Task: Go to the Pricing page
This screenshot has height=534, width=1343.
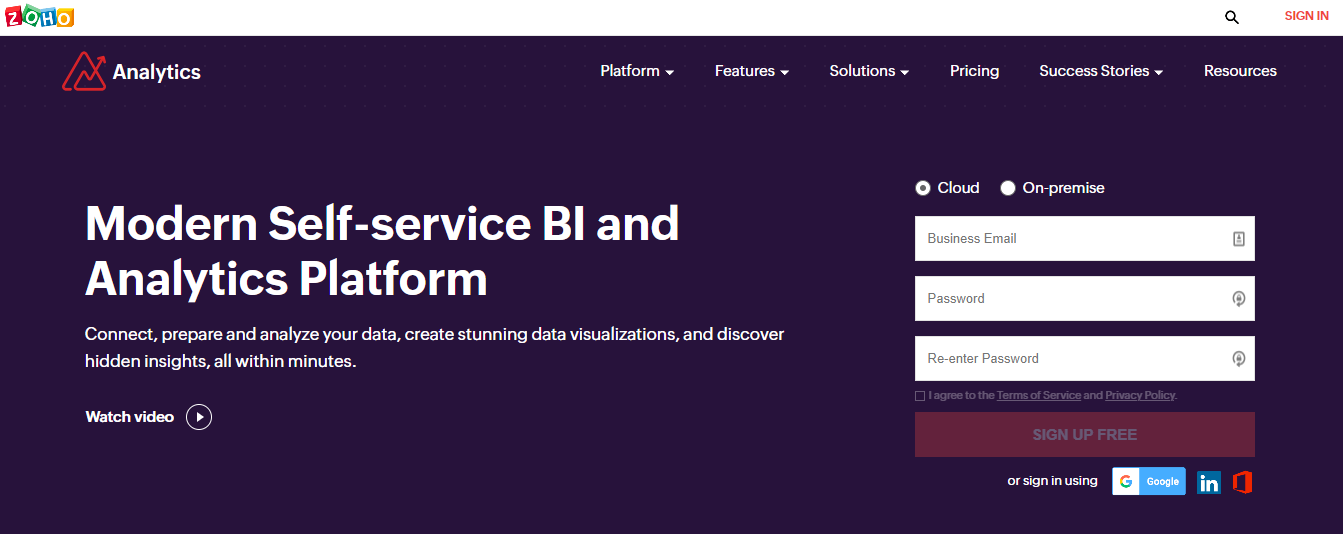Action: pyautogui.click(x=974, y=71)
